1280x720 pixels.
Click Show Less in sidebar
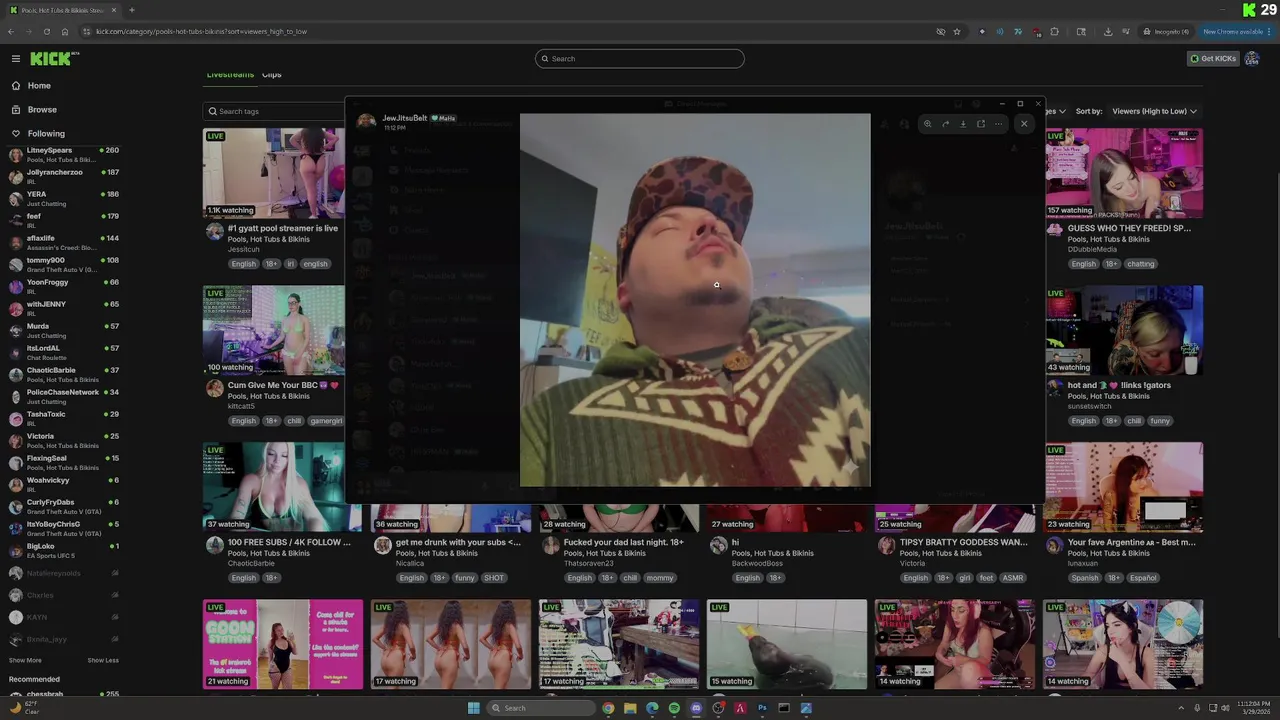pyautogui.click(x=103, y=660)
